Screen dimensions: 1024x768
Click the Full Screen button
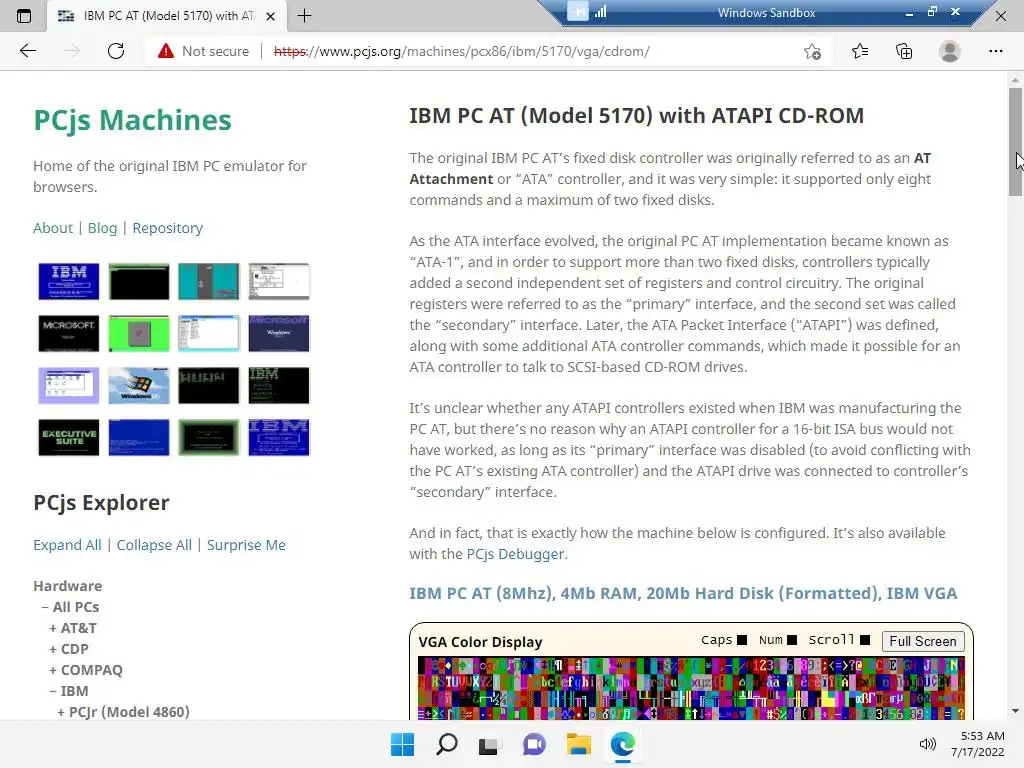click(923, 641)
